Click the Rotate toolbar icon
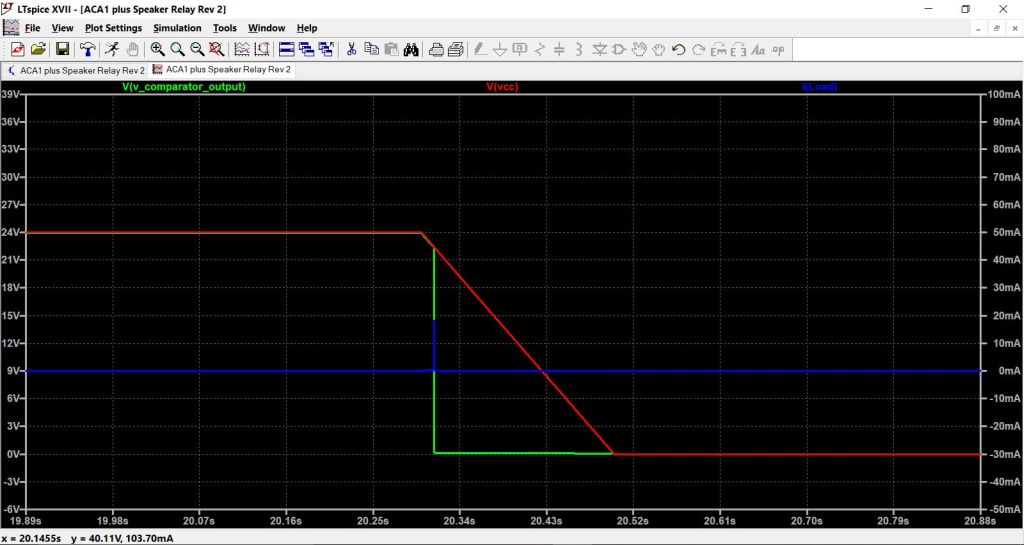 (718, 50)
